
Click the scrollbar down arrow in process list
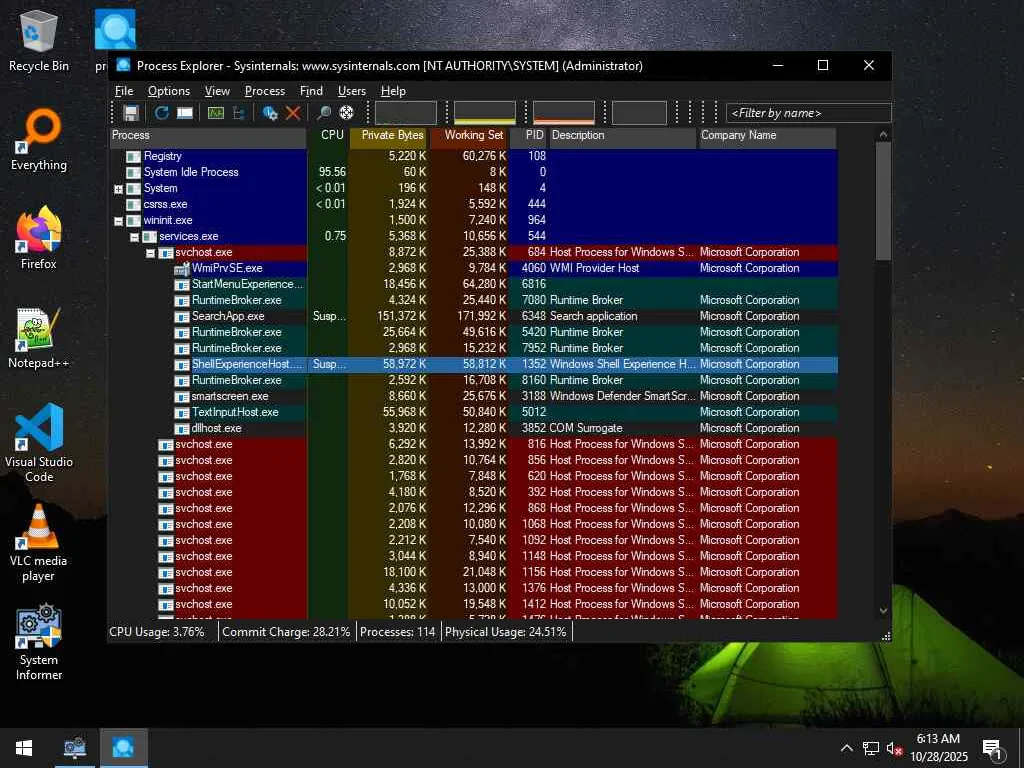(x=884, y=611)
